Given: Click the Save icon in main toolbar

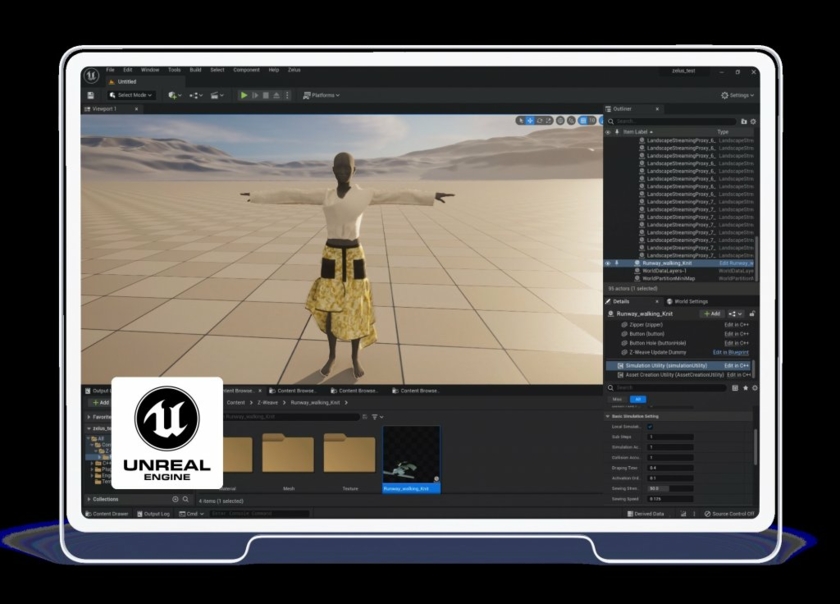Looking at the screenshot, I should (90, 95).
